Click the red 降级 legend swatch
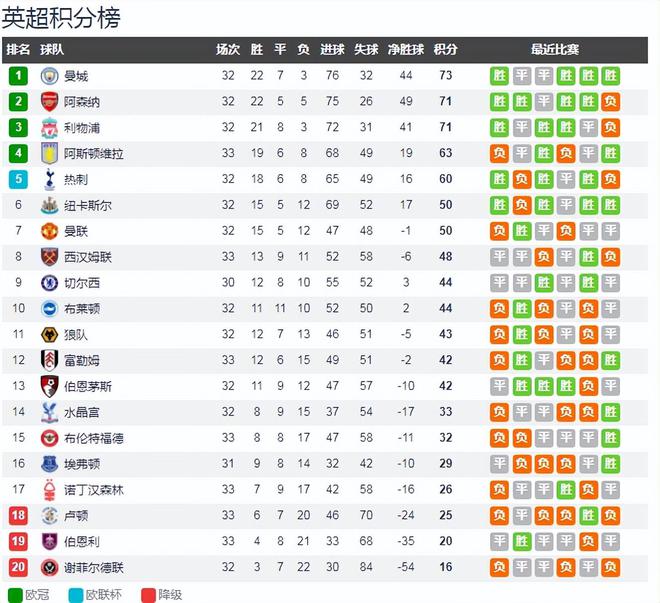660x603 pixels. pos(149,595)
